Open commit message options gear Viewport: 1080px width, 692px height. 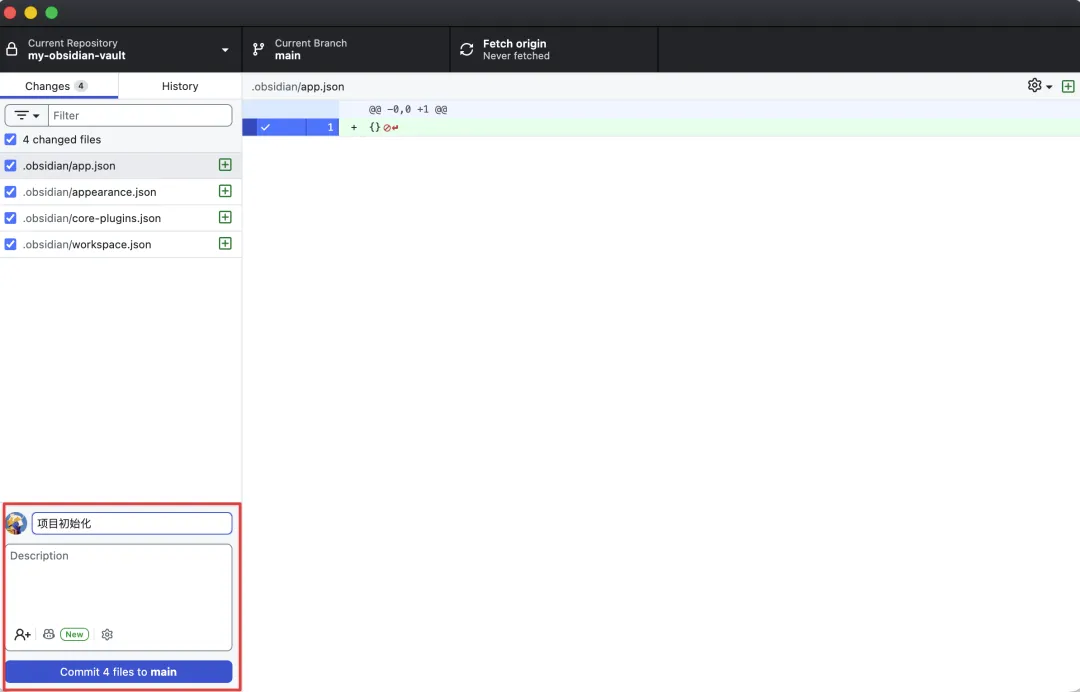click(107, 634)
